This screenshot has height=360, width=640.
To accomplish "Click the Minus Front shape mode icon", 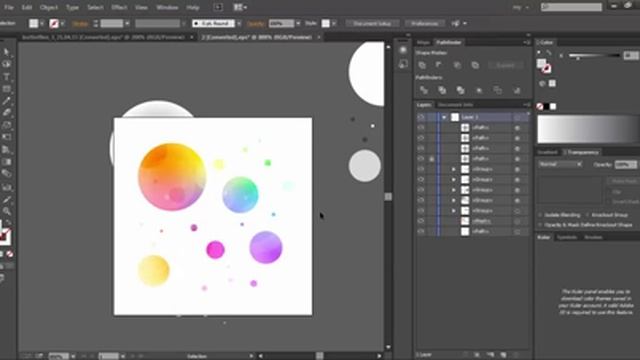I will pos(439,65).
